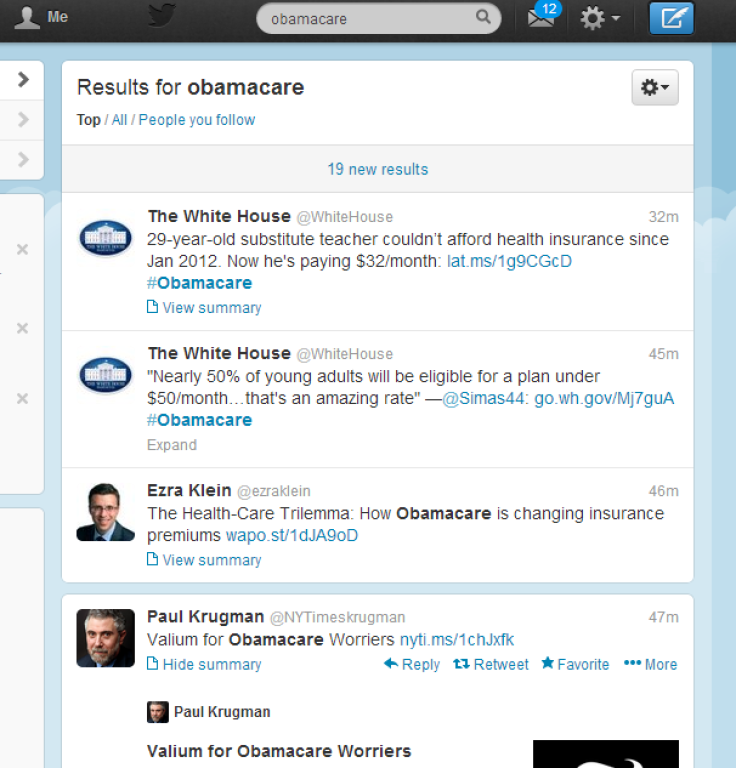Screen dimensions: 736x768
Task: Open The White House name on 32m tweet
Action: (x=219, y=216)
